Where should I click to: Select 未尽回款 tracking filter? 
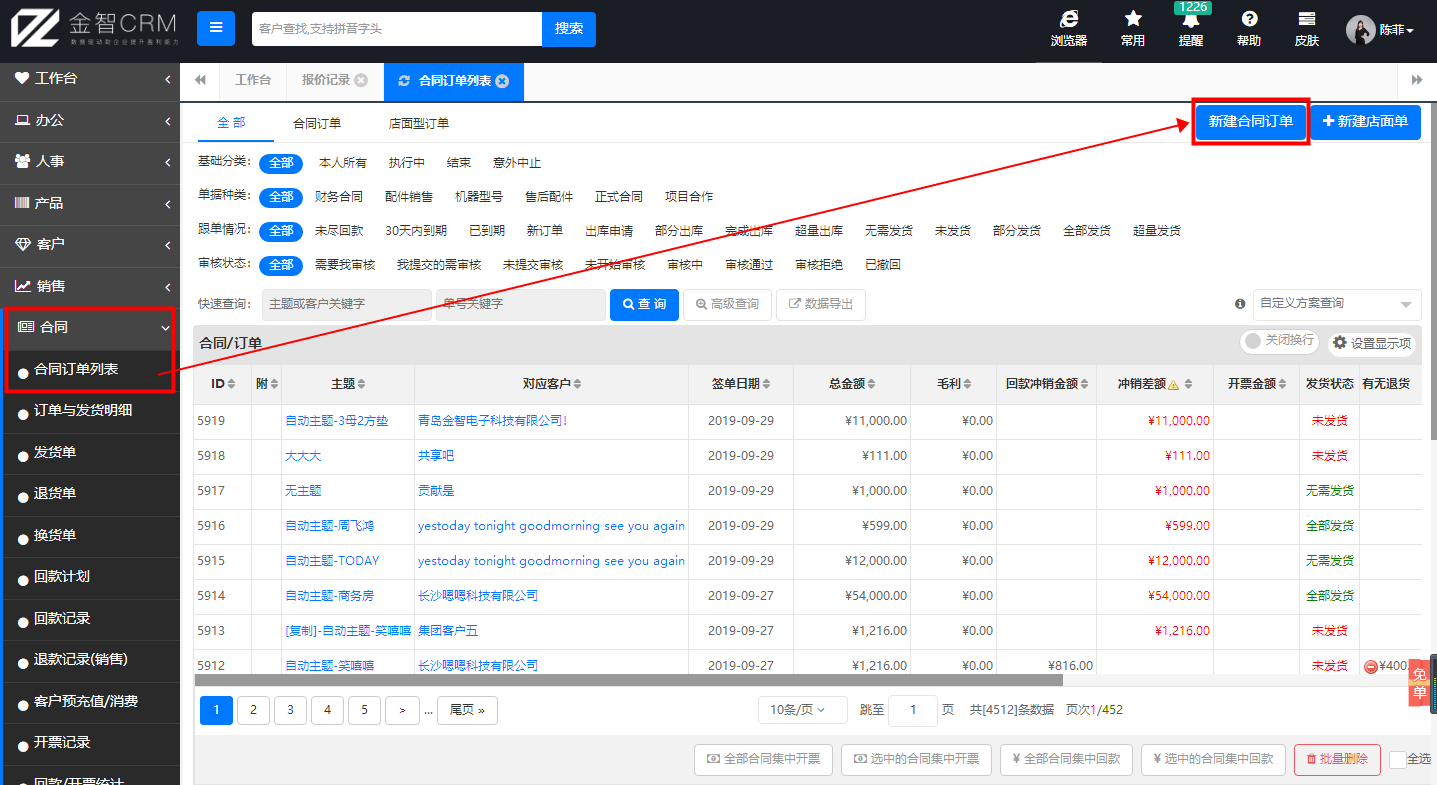pyautogui.click(x=339, y=231)
